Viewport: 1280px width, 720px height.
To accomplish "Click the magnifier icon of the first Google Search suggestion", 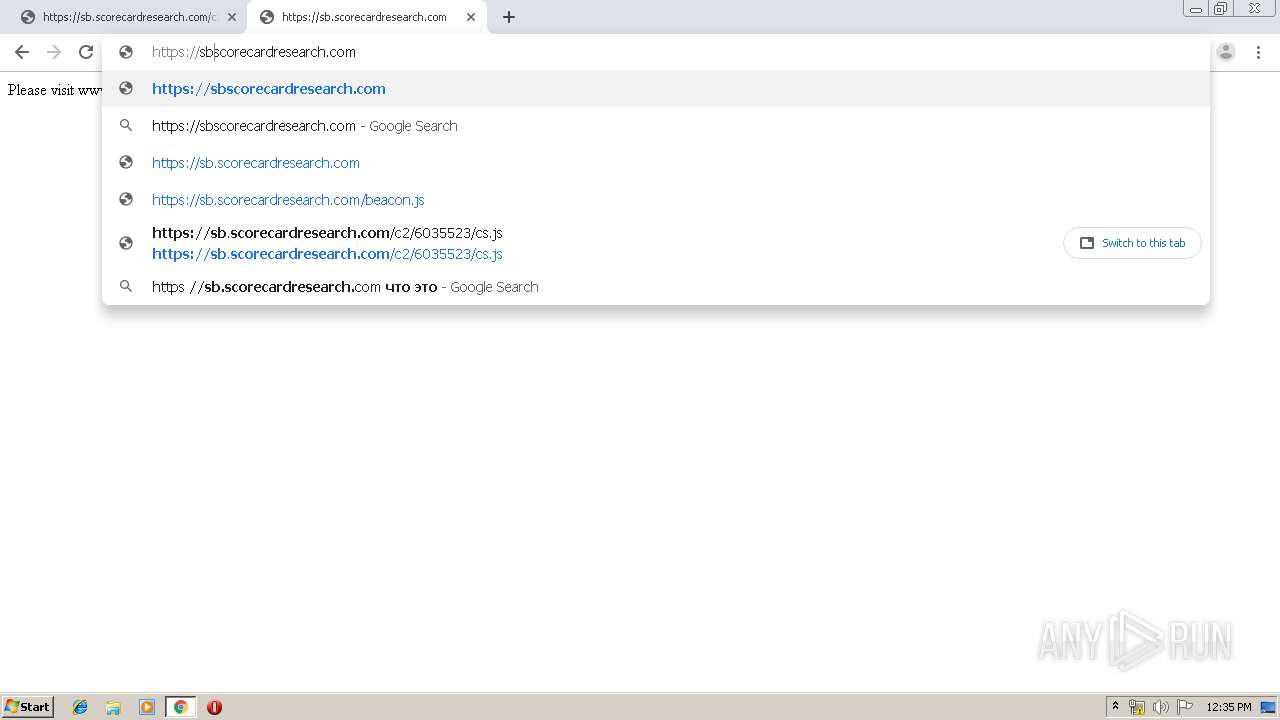I will coord(126,125).
